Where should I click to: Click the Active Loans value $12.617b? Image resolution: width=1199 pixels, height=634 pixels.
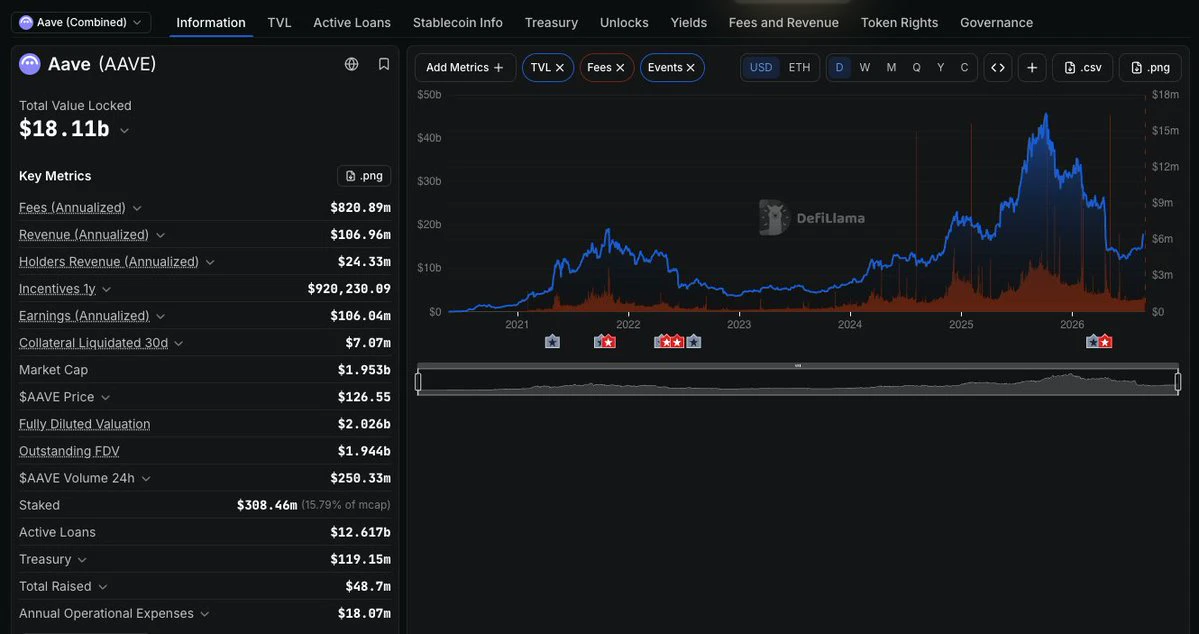click(x=360, y=532)
